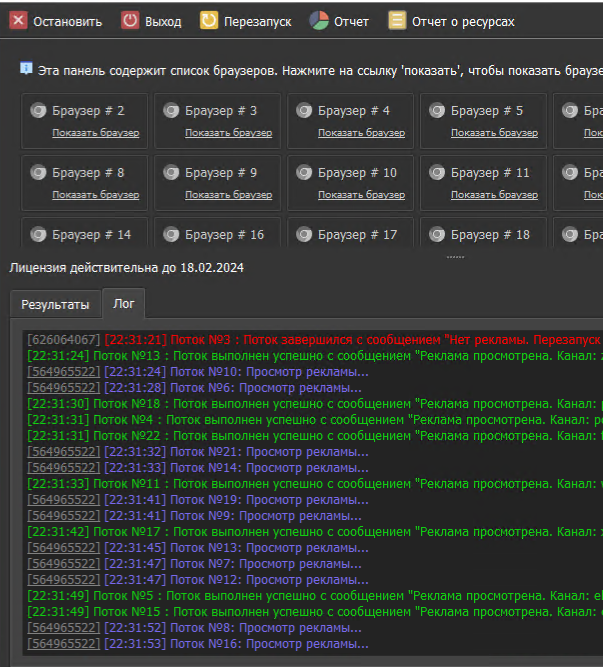Open the Отчет о ресурсах icon
Image resolution: width=603 pixels, height=667 pixels.
click(x=397, y=21)
